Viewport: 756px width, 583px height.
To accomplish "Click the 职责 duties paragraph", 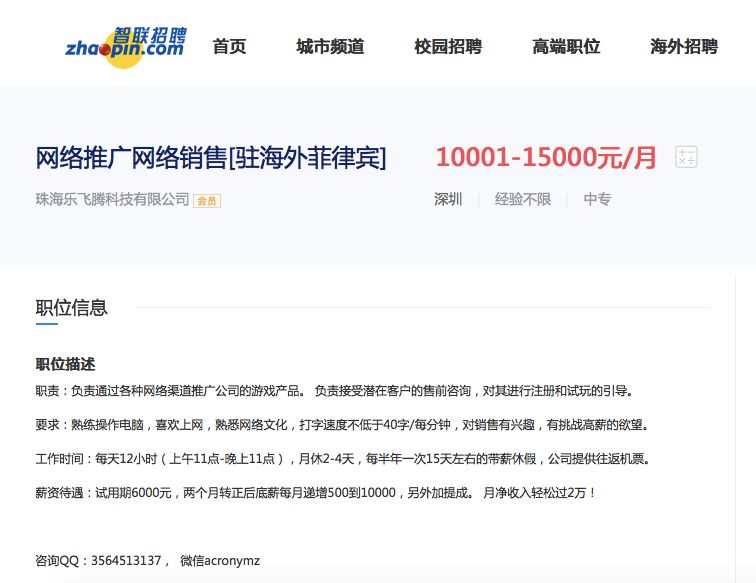I will [334, 391].
